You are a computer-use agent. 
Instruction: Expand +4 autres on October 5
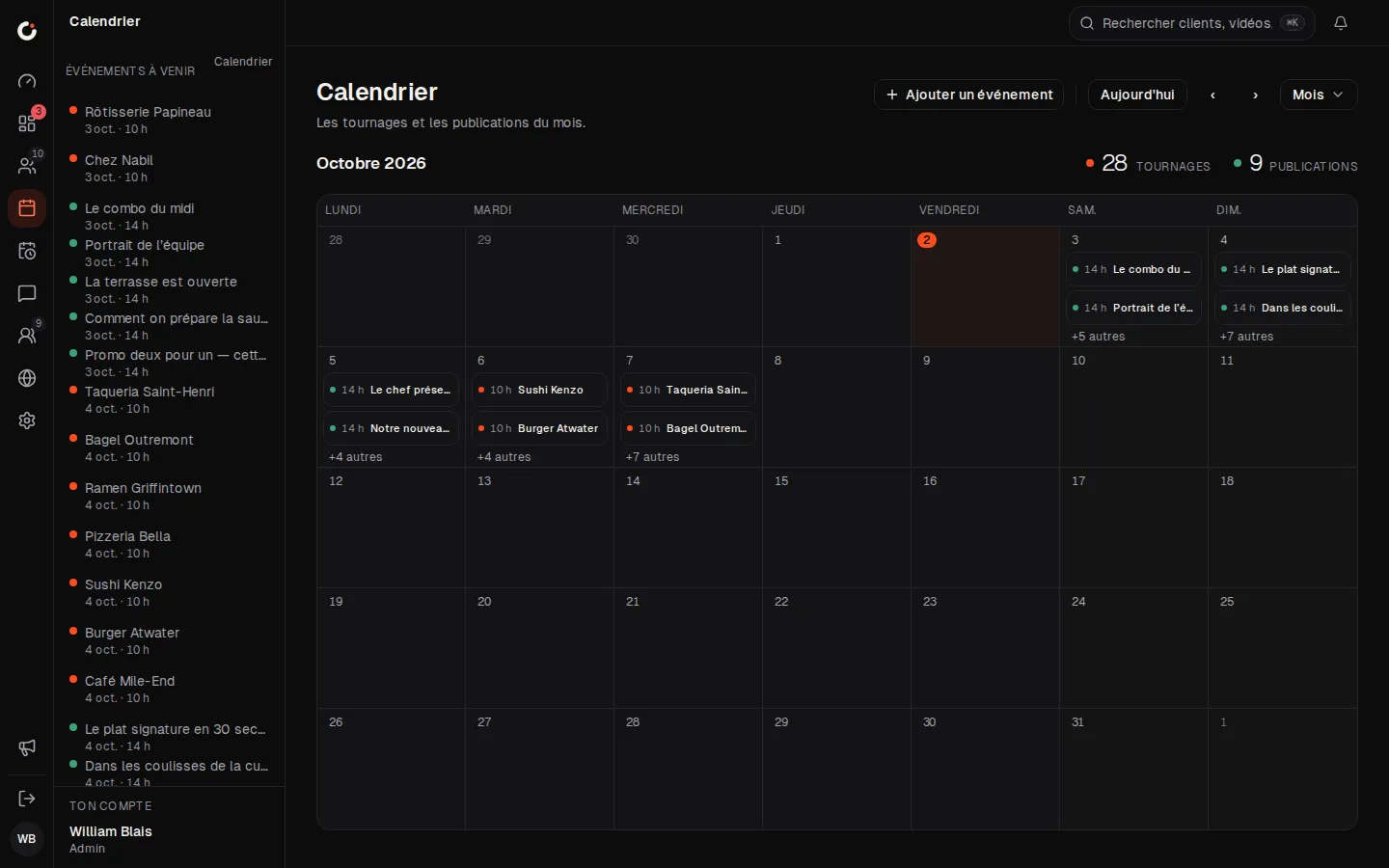355,457
